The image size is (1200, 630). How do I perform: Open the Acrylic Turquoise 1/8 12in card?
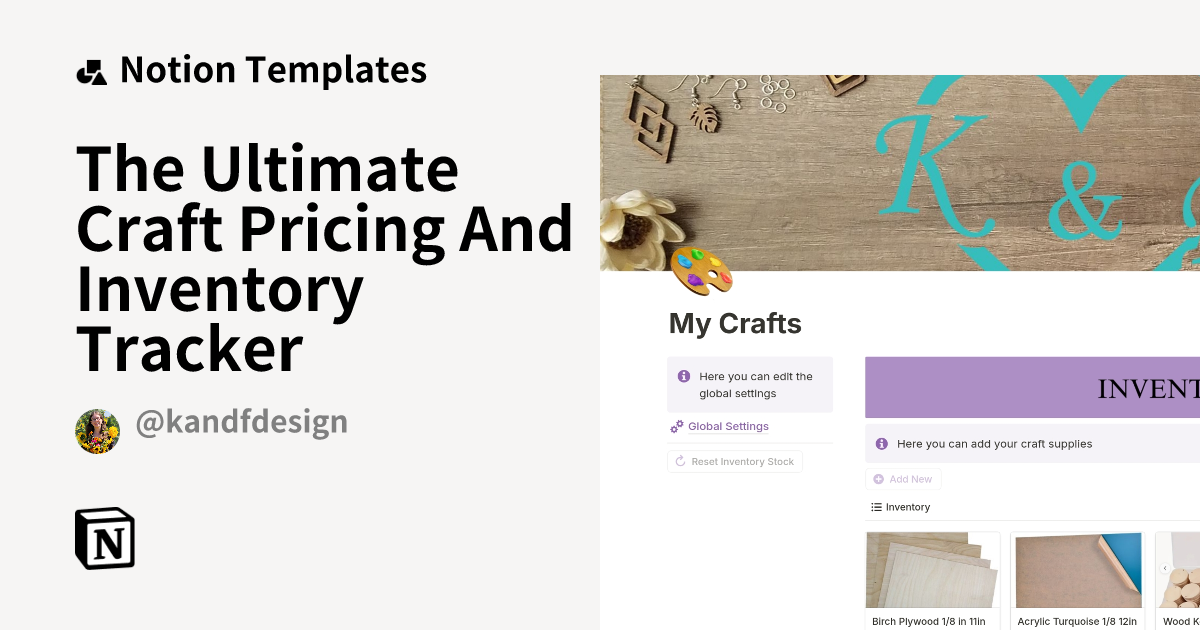(1077, 575)
